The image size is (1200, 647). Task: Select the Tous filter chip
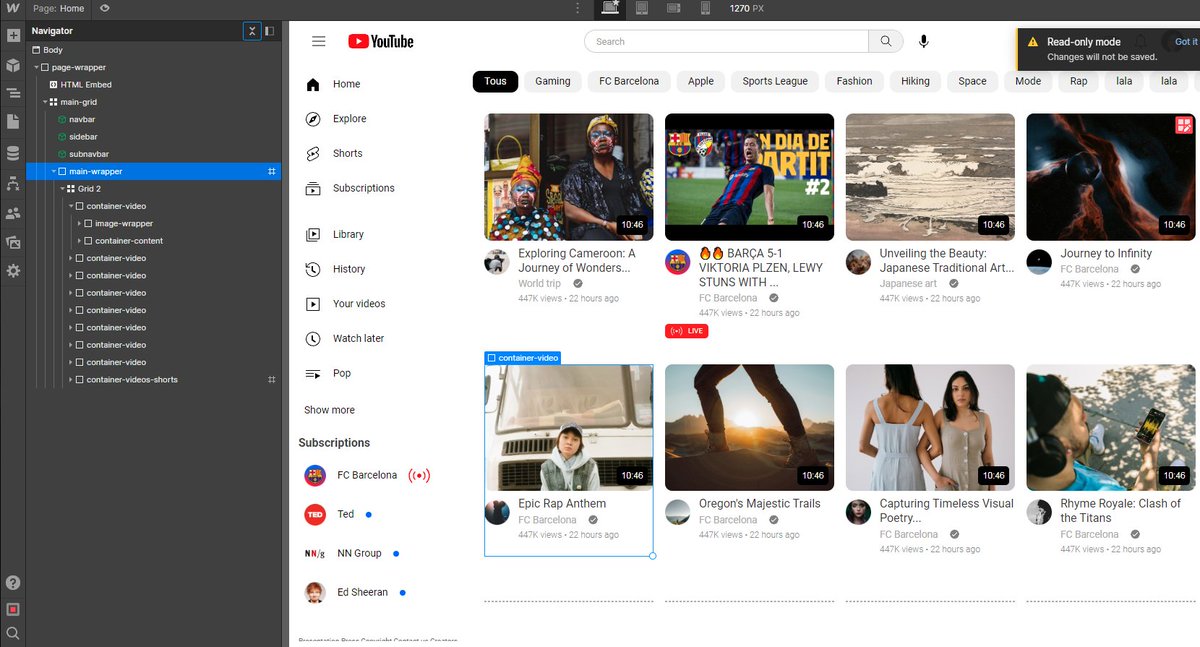pyautogui.click(x=495, y=81)
